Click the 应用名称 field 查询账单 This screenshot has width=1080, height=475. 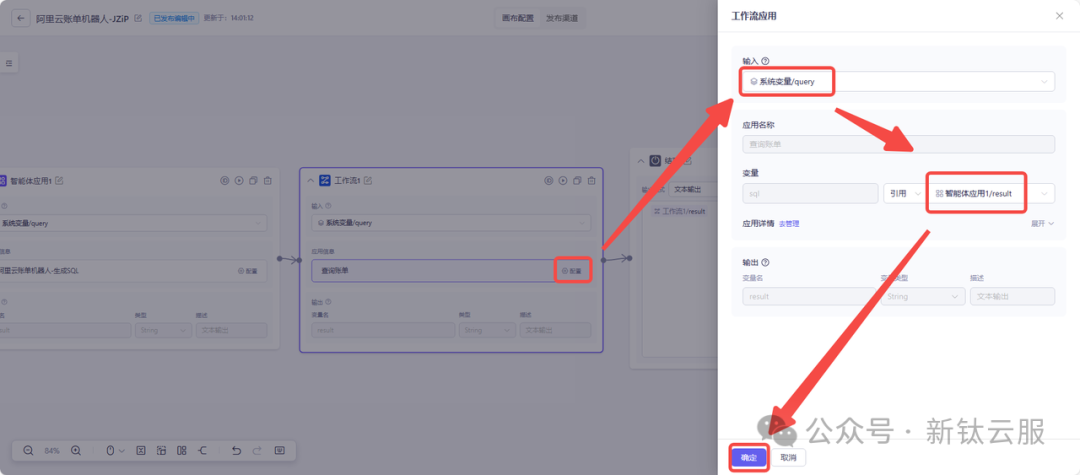click(x=898, y=145)
